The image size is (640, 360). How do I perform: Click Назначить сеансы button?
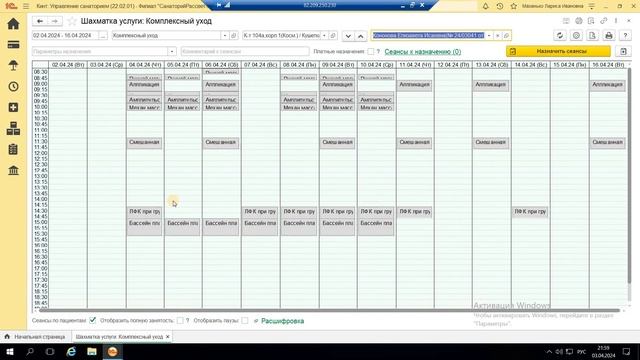[x=558, y=51]
